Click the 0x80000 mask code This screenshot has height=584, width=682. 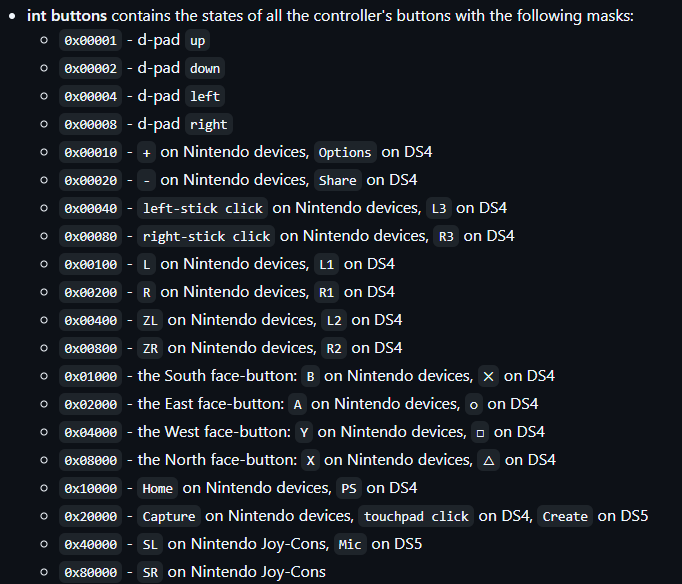click(x=91, y=572)
